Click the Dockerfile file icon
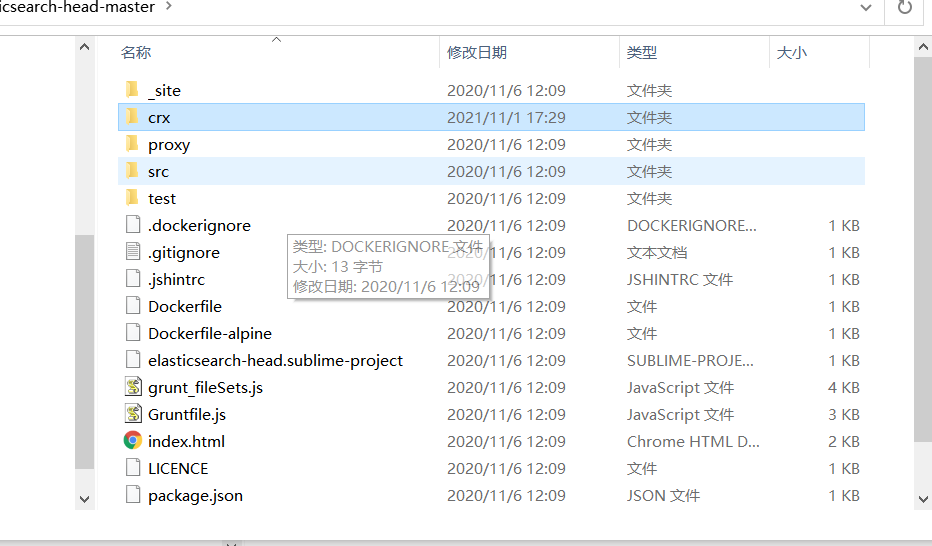This screenshot has height=546, width=932. pos(133,305)
